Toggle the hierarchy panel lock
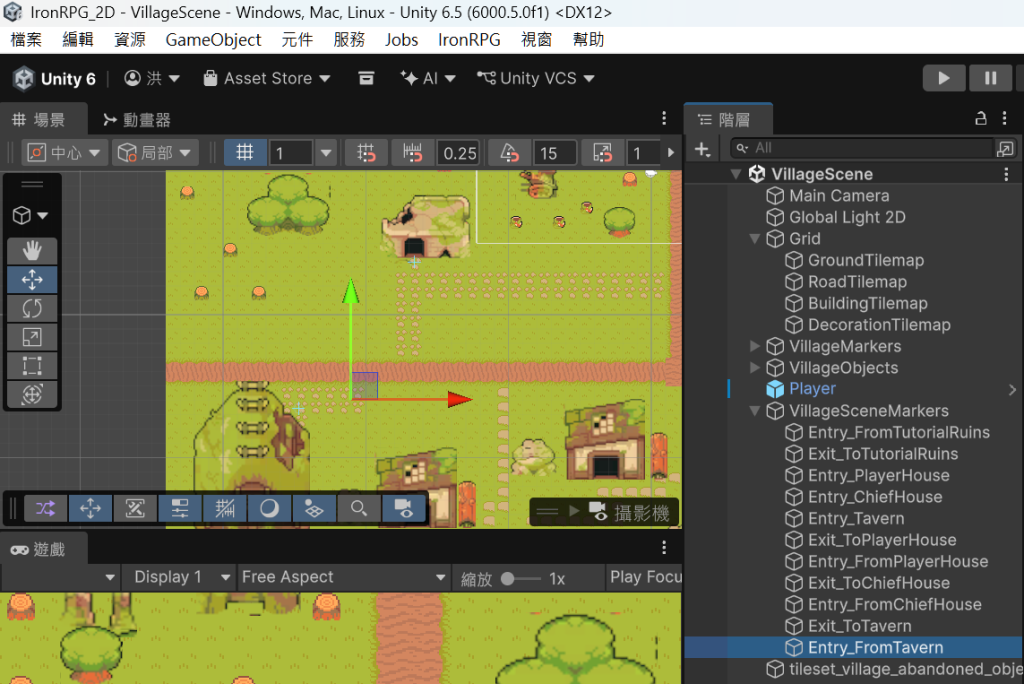 [980, 118]
